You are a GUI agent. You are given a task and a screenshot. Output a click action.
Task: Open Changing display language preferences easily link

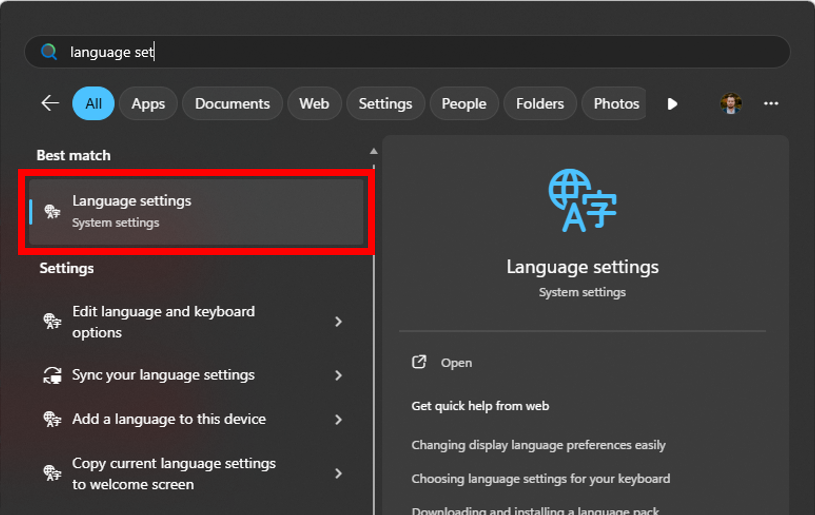click(538, 444)
